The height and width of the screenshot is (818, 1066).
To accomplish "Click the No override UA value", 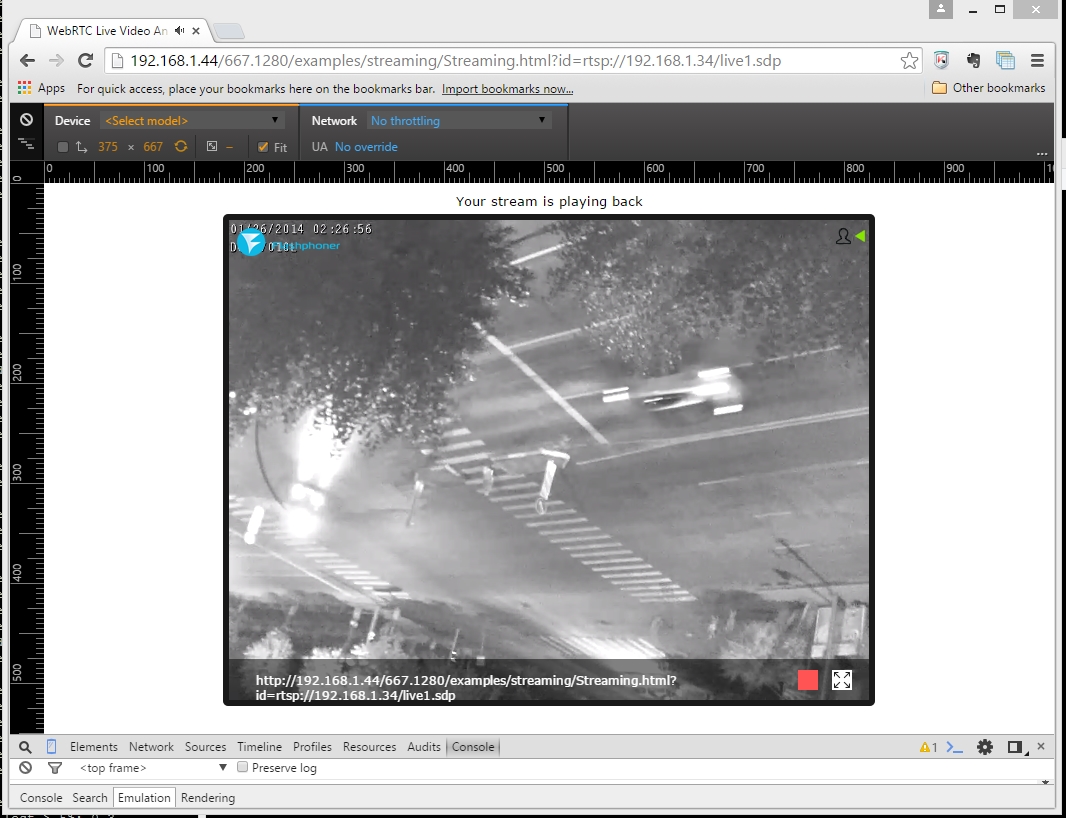I will coord(366,147).
